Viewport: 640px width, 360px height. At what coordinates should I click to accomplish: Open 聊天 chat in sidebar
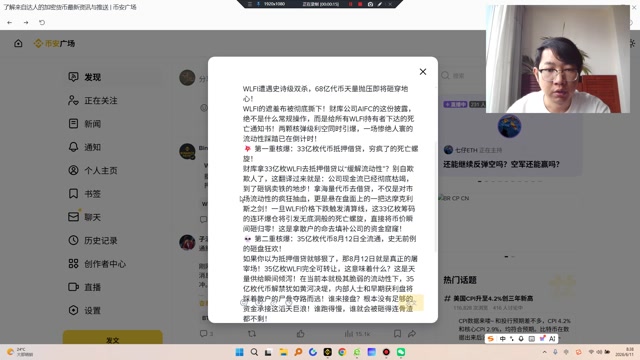click(x=114, y=217)
